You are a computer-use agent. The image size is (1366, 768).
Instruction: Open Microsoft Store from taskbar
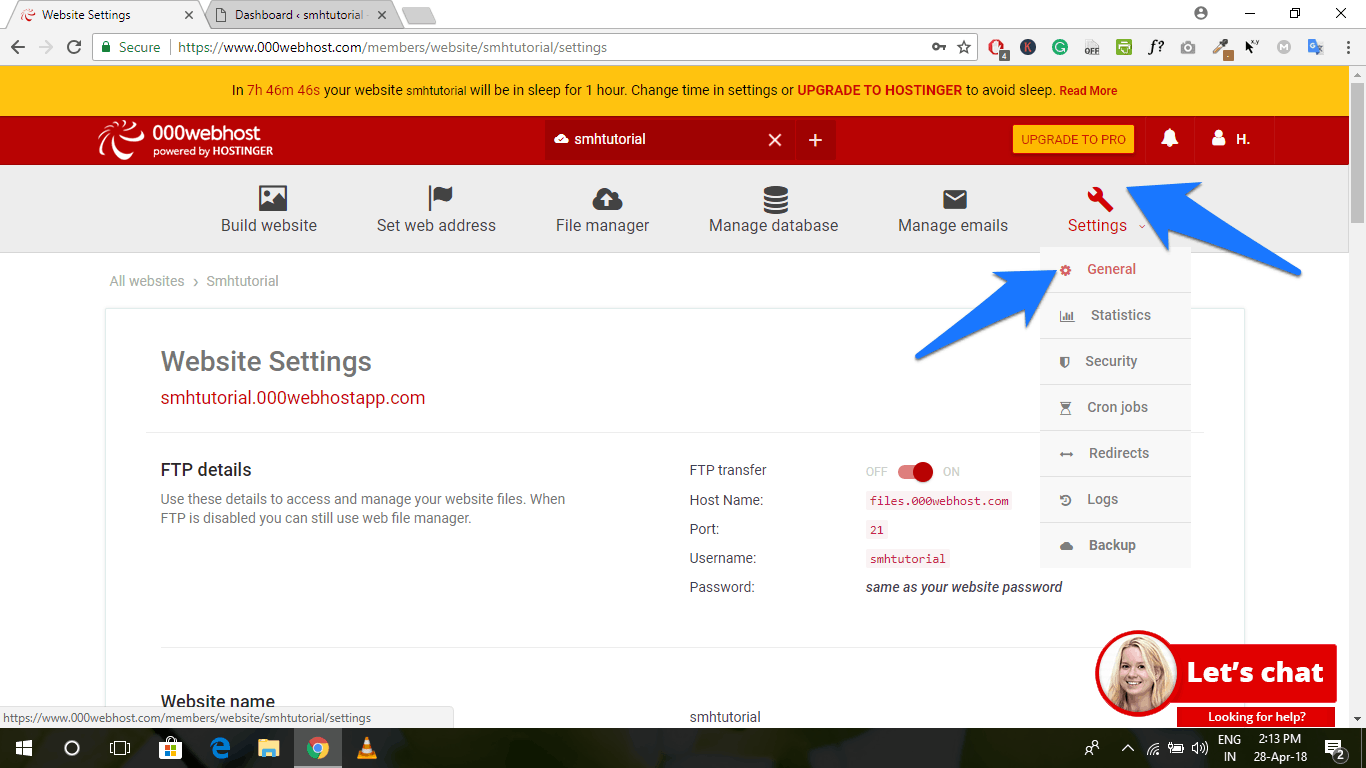pyautogui.click(x=171, y=748)
